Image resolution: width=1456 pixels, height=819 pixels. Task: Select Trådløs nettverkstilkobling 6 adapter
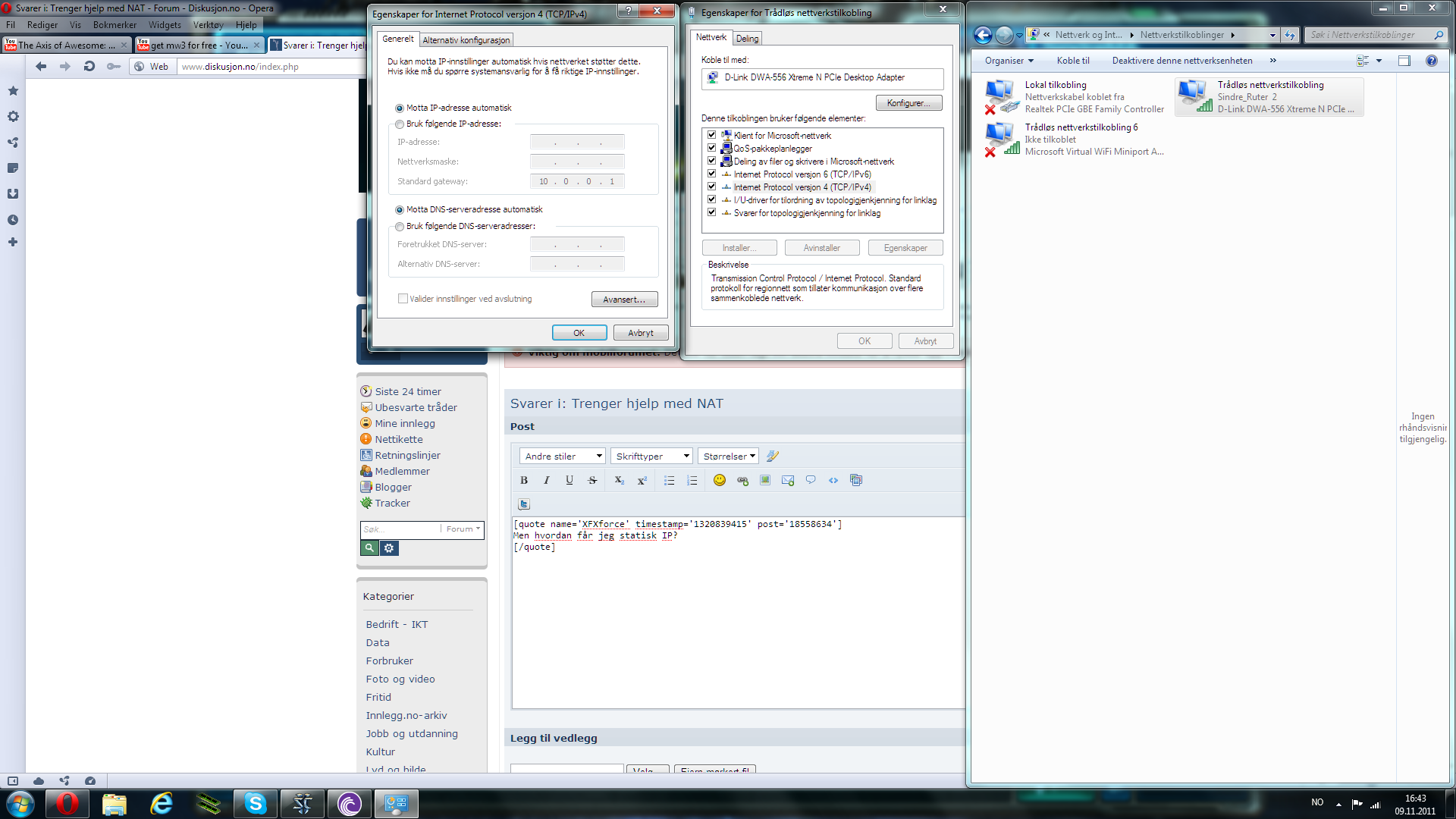tap(1074, 140)
